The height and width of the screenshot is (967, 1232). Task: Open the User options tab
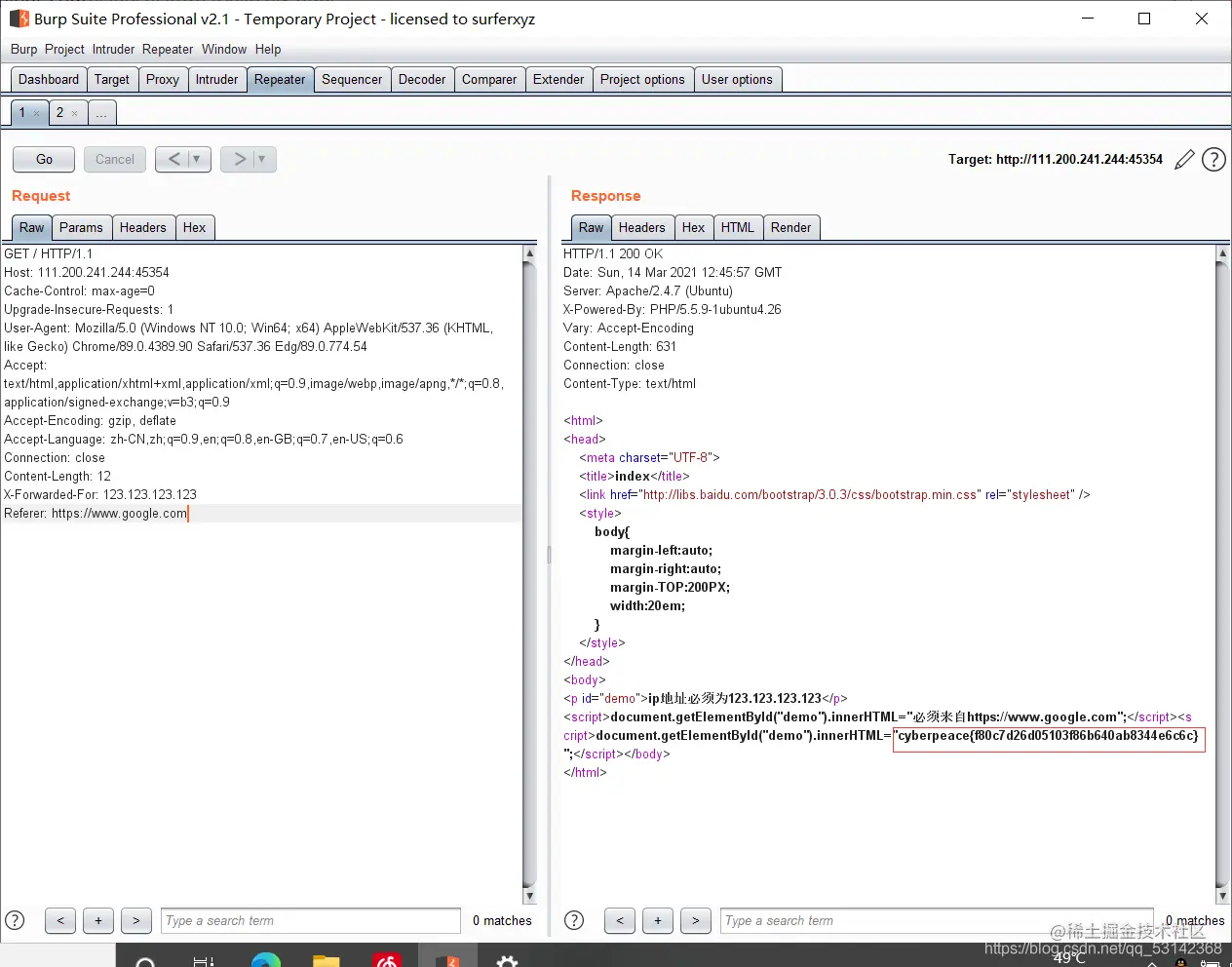pos(737,80)
